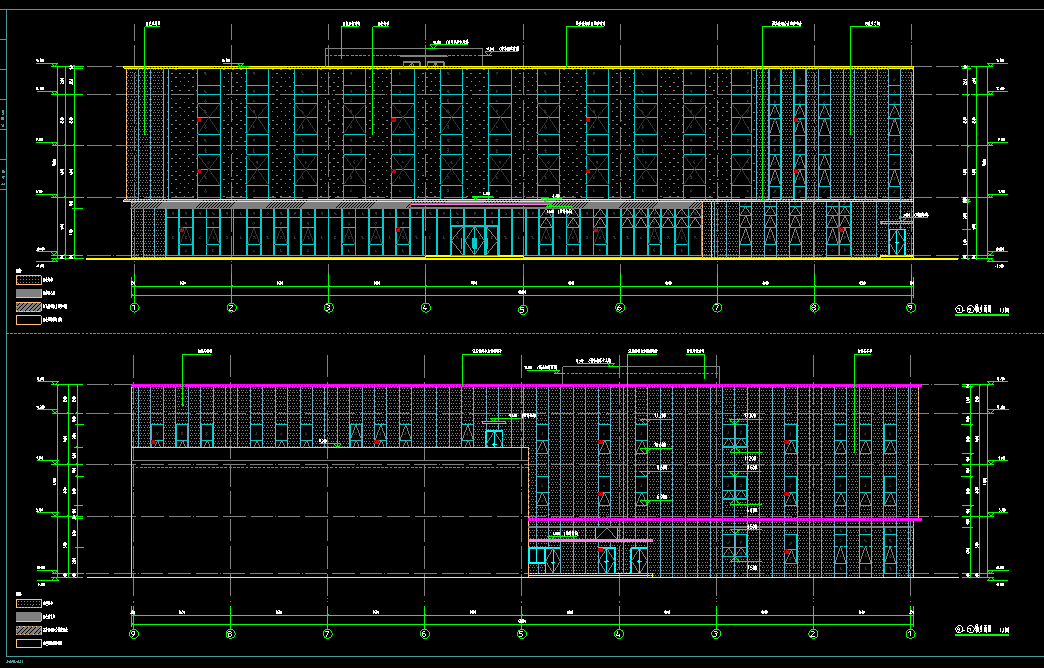Click axis bubble 9 at upper elevation's right end
This screenshot has width=1044, height=668.
(911, 308)
